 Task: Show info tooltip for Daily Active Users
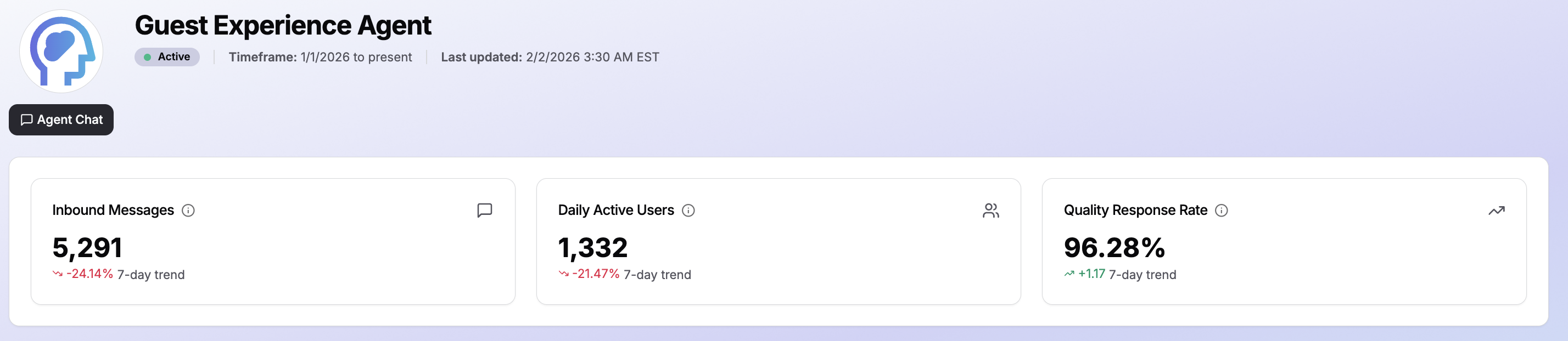688,211
